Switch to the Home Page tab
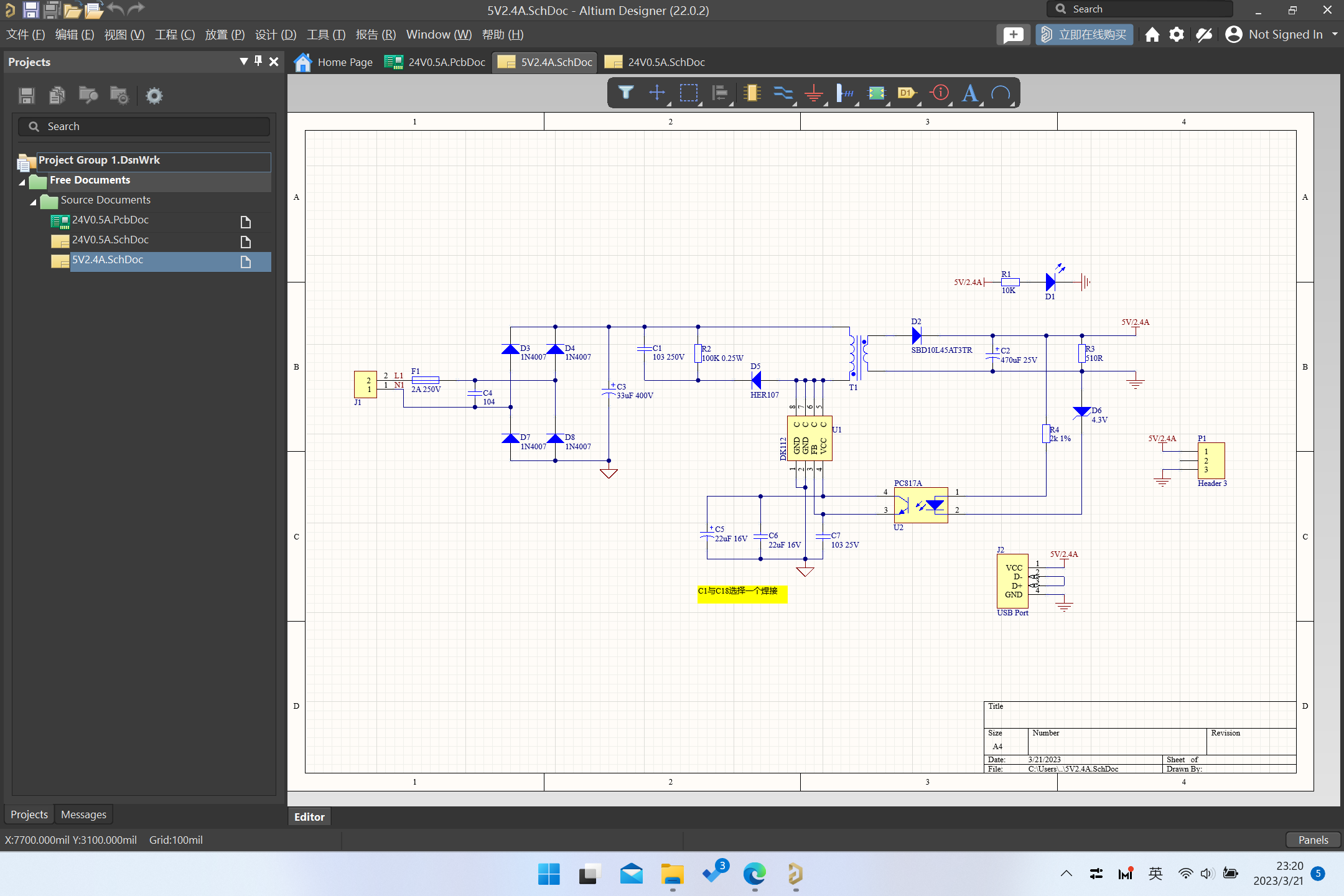Viewport: 1344px width, 896px height. (x=334, y=62)
